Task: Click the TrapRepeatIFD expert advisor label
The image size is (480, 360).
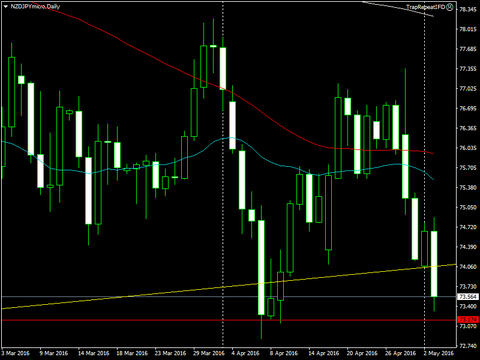Action: [x=425, y=7]
